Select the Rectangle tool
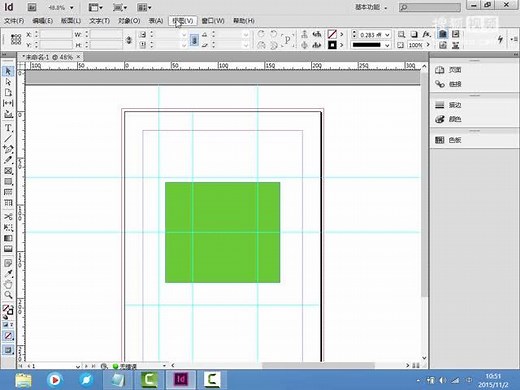This screenshot has height=390, width=520. 8,182
